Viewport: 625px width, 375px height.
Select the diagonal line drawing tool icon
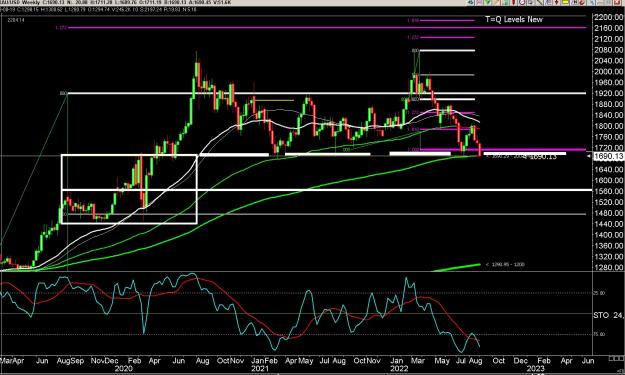[x=539, y=2]
